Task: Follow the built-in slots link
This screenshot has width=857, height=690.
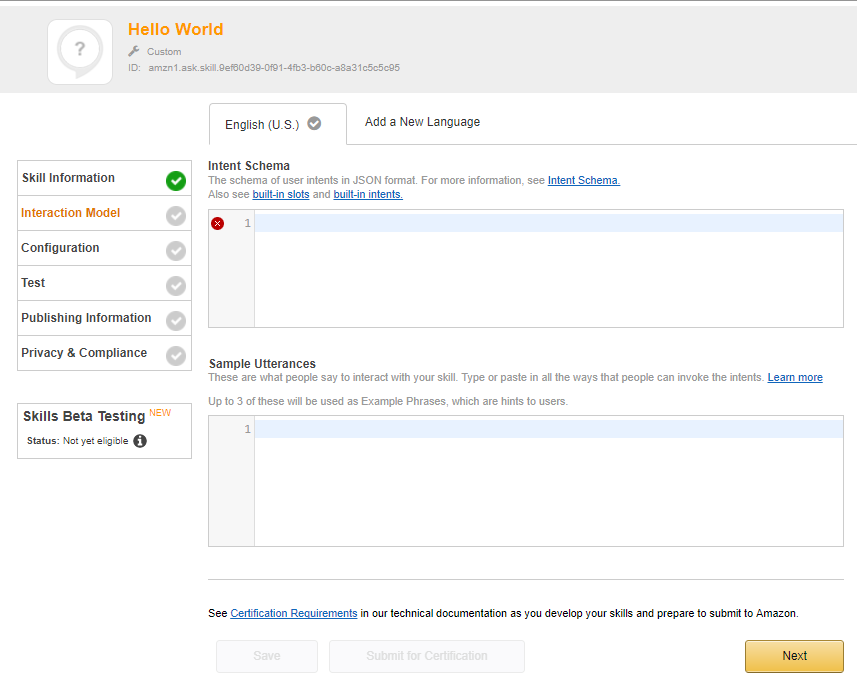Action: click(x=280, y=194)
